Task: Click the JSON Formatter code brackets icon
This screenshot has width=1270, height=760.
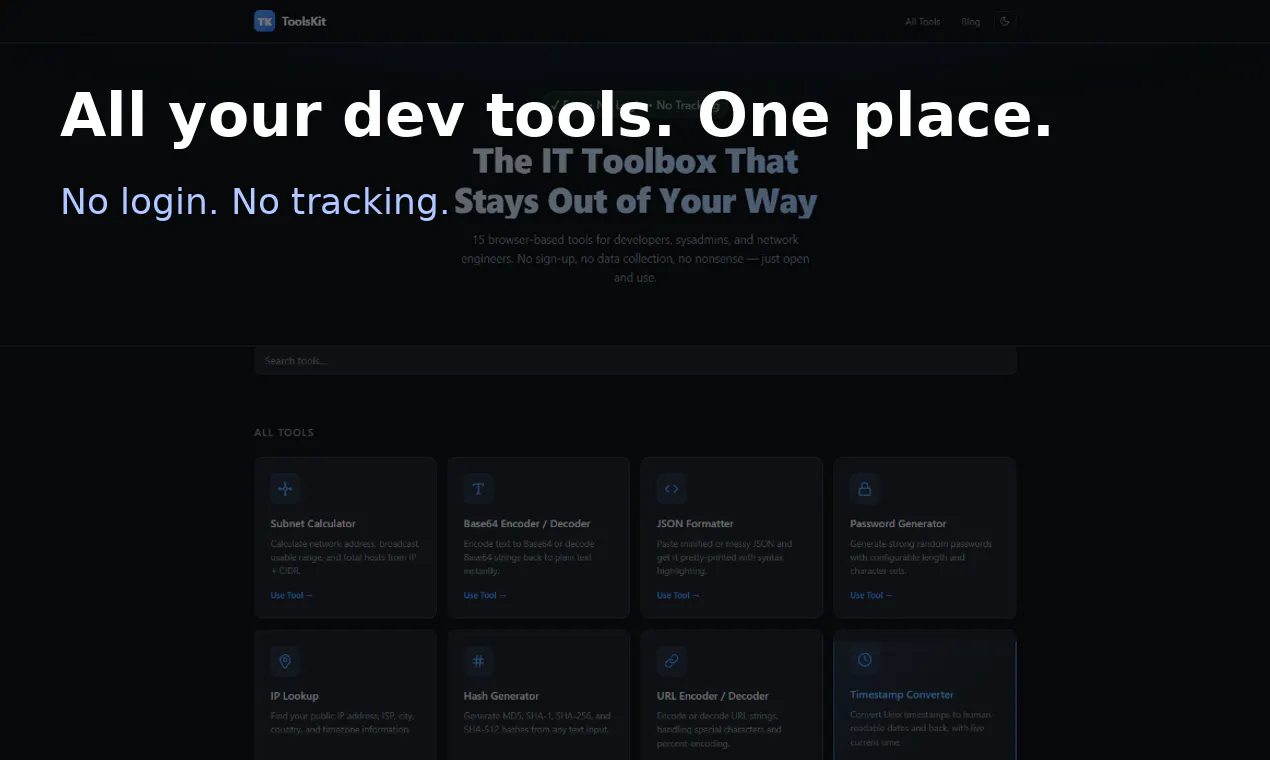Action: pyautogui.click(x=671, y=489)
